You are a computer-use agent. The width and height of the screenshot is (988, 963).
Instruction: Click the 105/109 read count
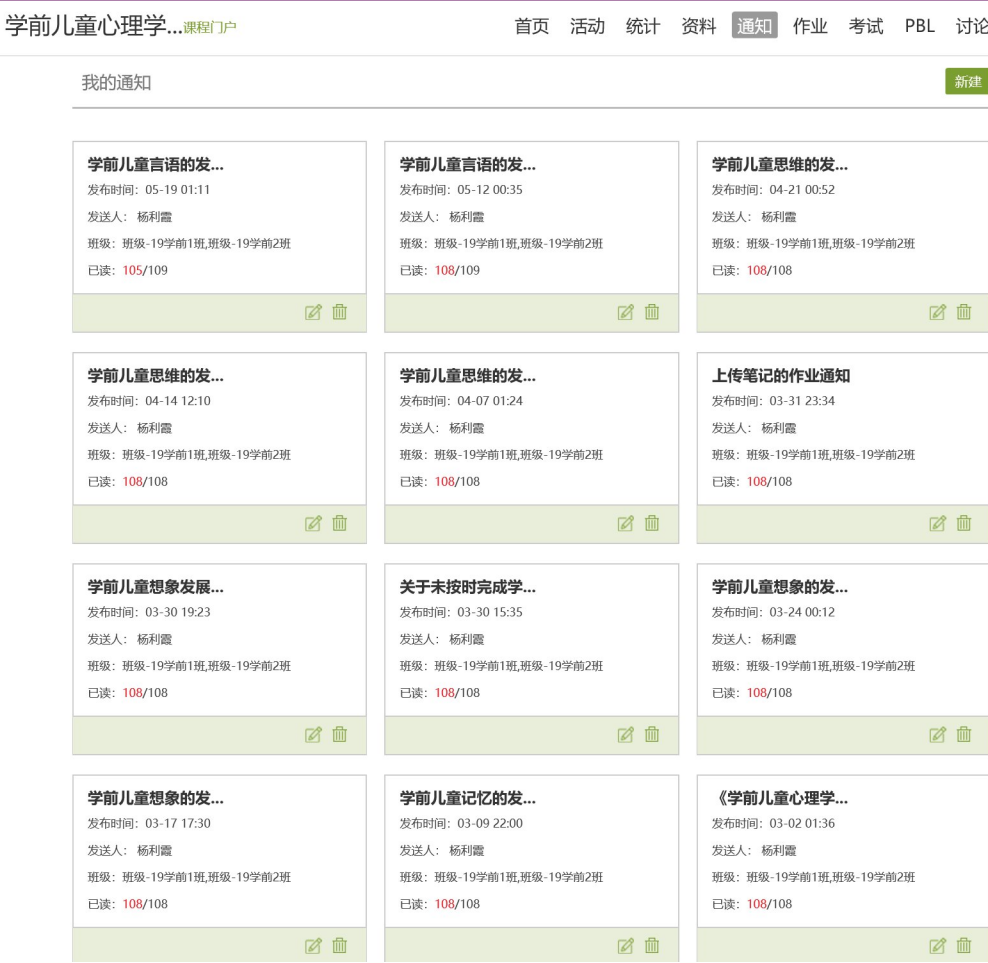point(145,270)
